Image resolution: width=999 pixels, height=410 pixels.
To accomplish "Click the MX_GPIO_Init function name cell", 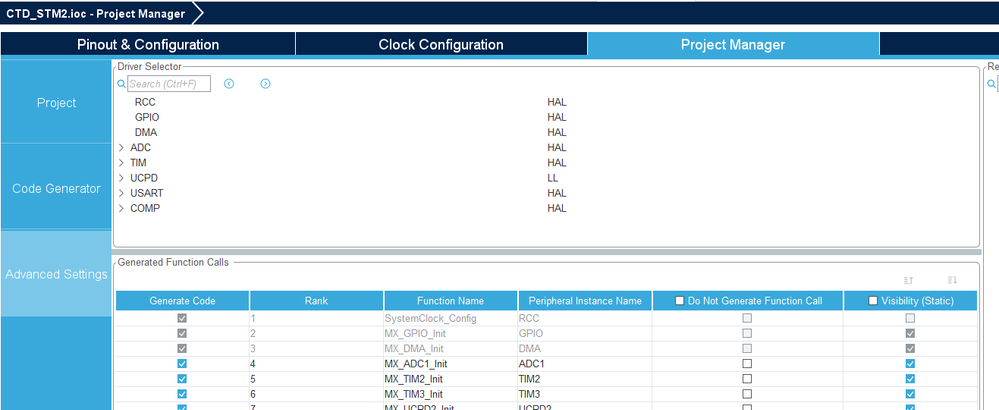I will [x=450, y=333].
